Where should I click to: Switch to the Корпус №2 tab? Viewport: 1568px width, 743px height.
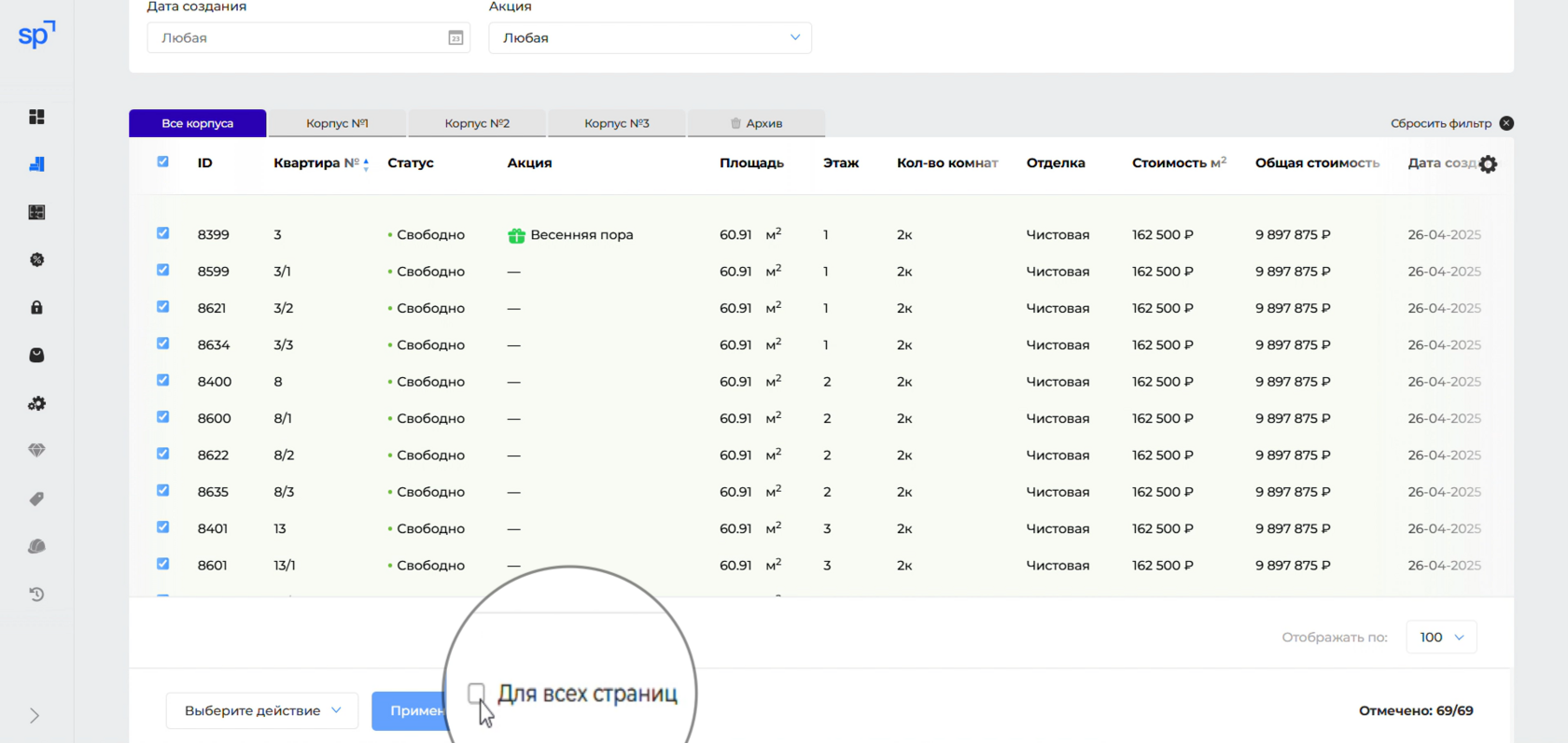tap(477, 123)
